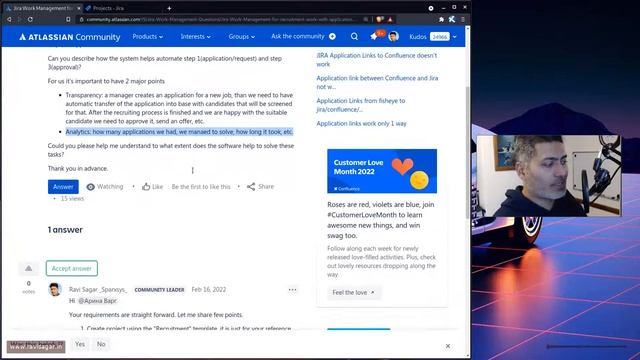The image size is (640, 360).
Task: Open Ravi Sagar _Sparxsys_ profile link
Action: (98, 289)
